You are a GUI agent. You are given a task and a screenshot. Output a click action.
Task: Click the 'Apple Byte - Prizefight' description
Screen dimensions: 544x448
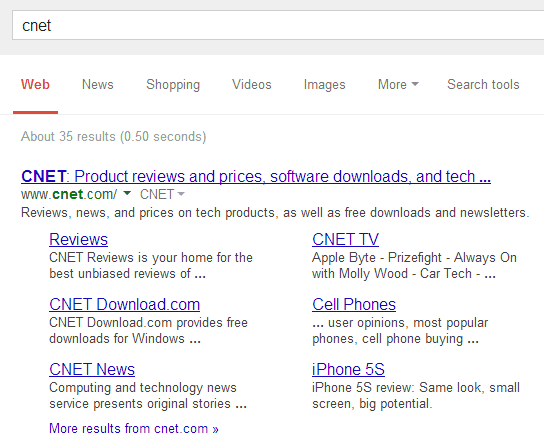coord(414,265)
